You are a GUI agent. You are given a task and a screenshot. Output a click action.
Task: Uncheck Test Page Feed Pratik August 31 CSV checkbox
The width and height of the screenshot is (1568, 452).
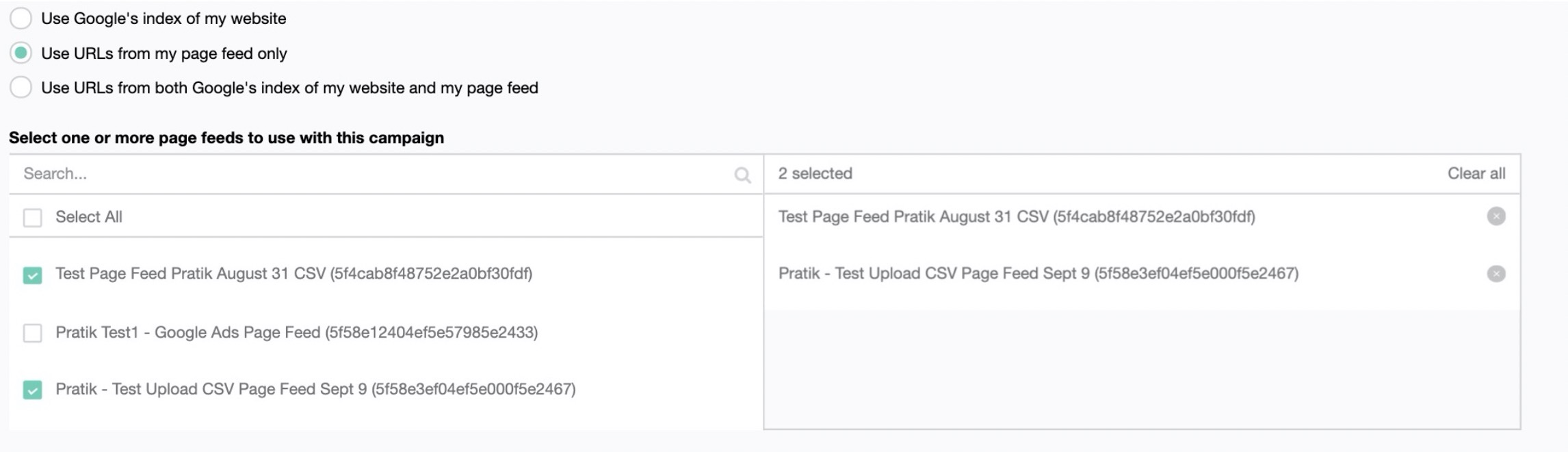click(x=32, y=275)
